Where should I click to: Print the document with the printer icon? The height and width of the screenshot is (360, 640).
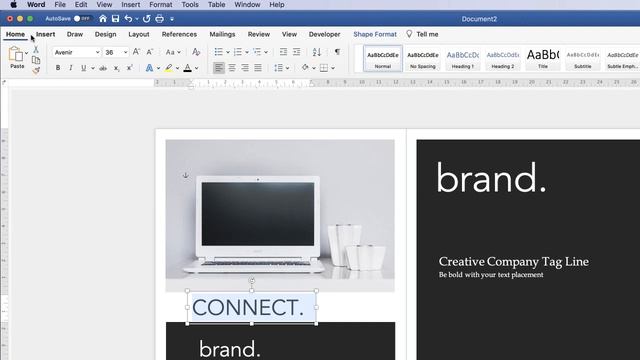click(x=160, y=19)
